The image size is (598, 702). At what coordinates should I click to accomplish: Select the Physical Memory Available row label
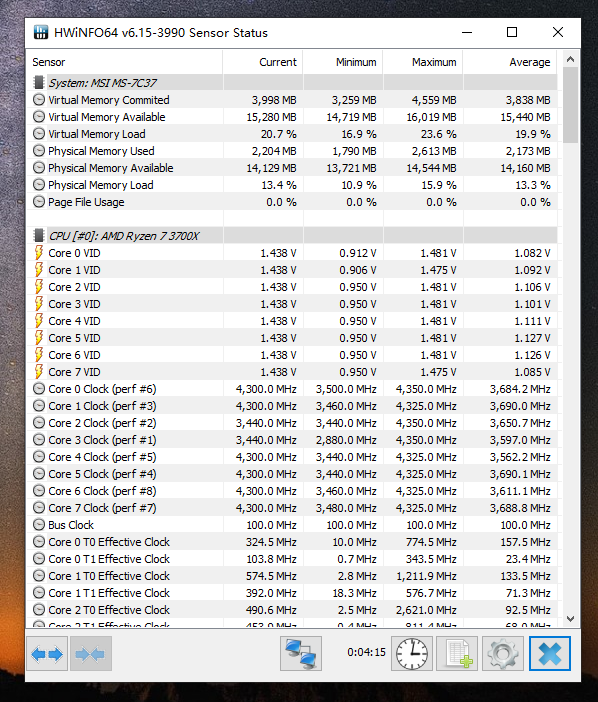click(111, 168)
